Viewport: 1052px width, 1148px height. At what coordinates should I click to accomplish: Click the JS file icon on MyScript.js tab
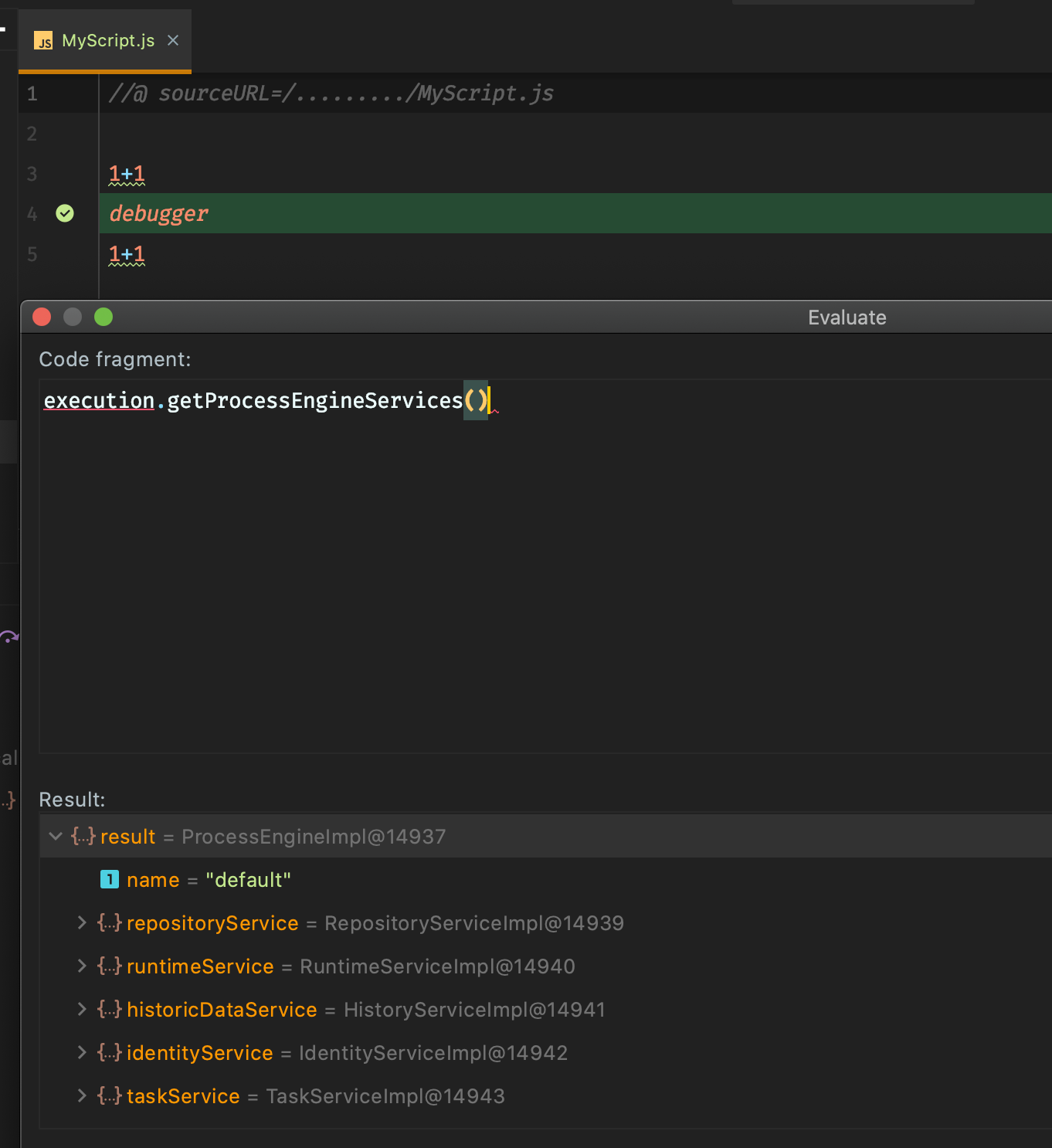43,41
